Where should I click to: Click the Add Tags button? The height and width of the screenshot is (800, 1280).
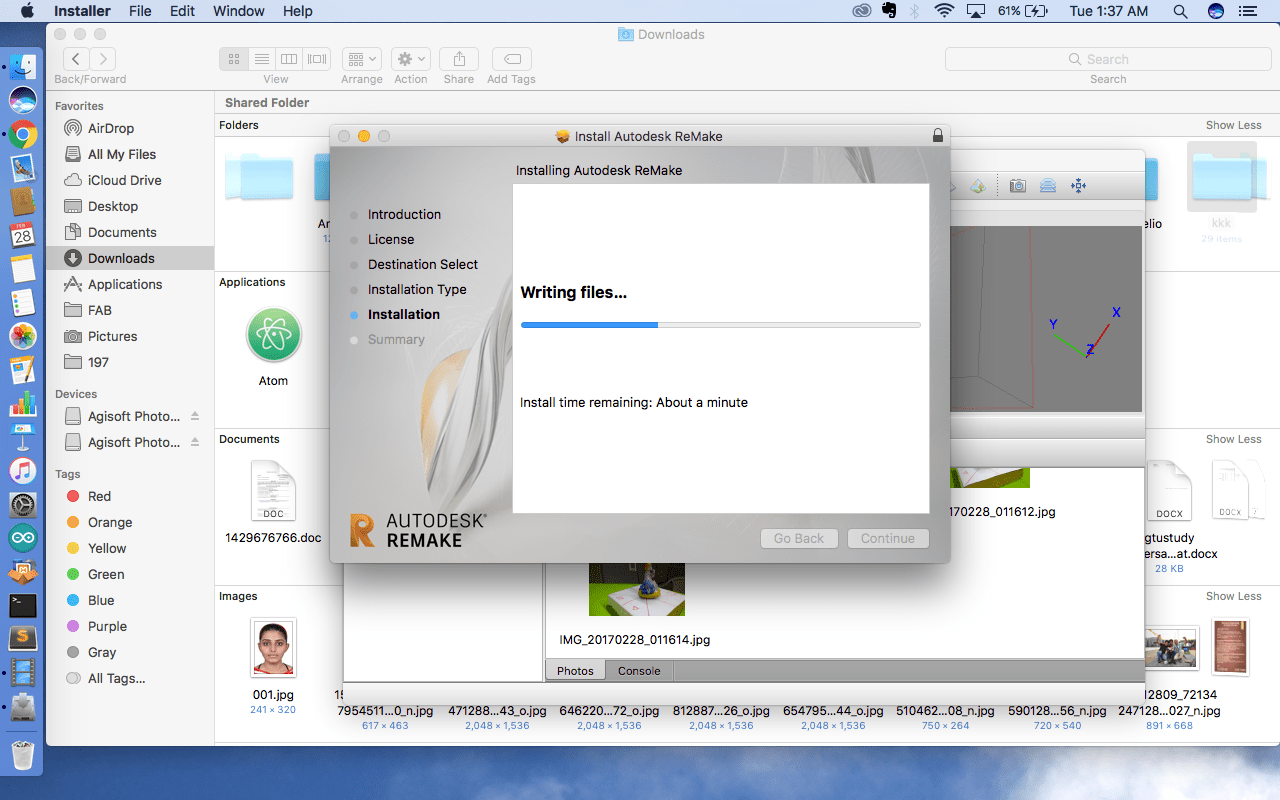(511, 59)
